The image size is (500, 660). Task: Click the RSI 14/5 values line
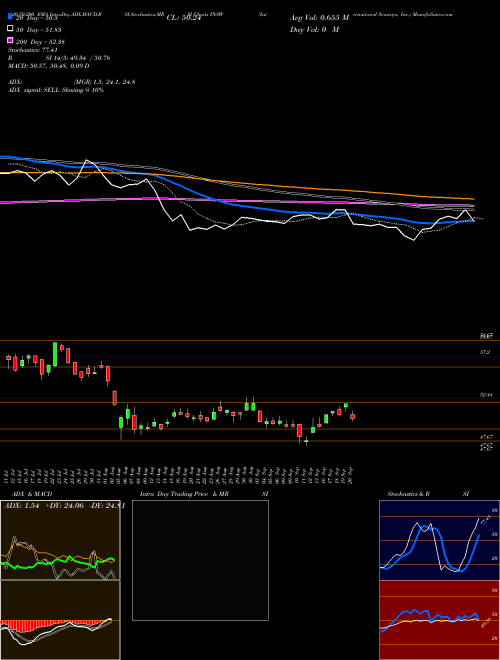pyautogui.click(x=59, y=58)
